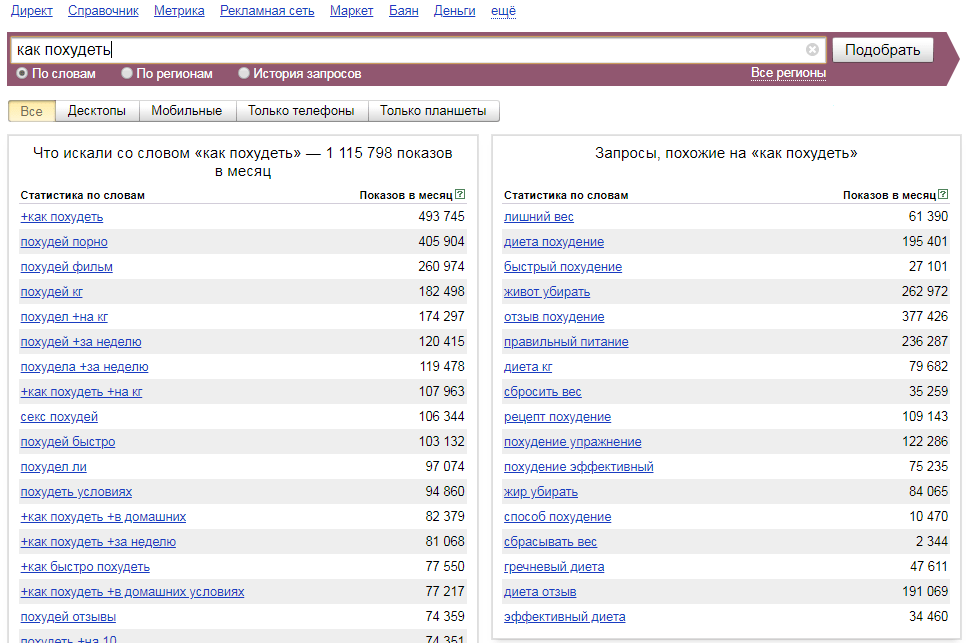Open the похудей +за неделю keyword link

click(81, 342)
